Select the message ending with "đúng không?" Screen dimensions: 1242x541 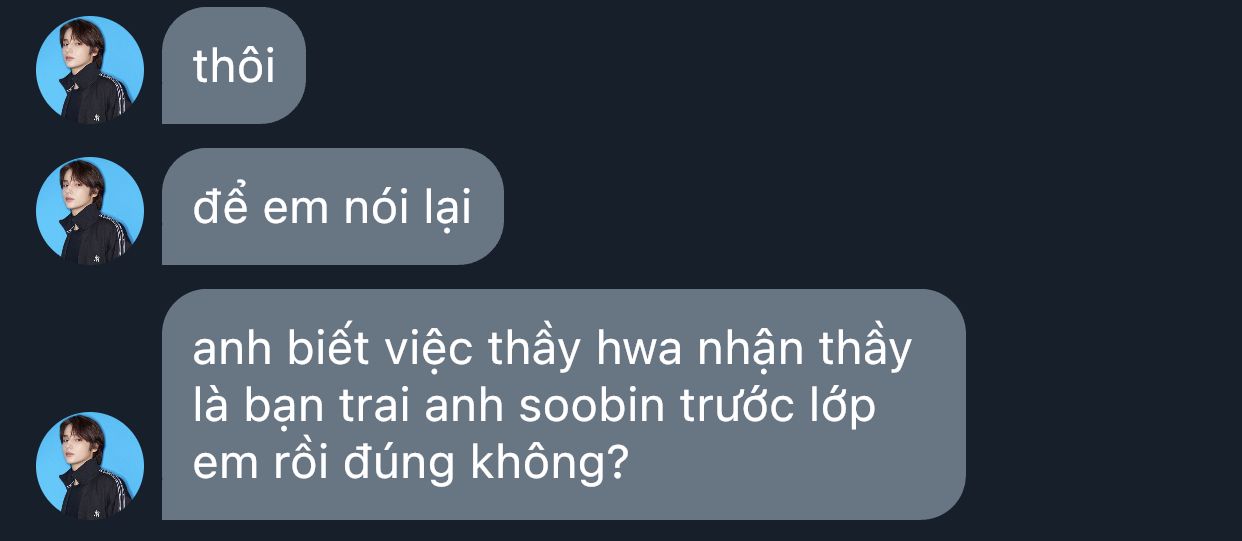563,405
